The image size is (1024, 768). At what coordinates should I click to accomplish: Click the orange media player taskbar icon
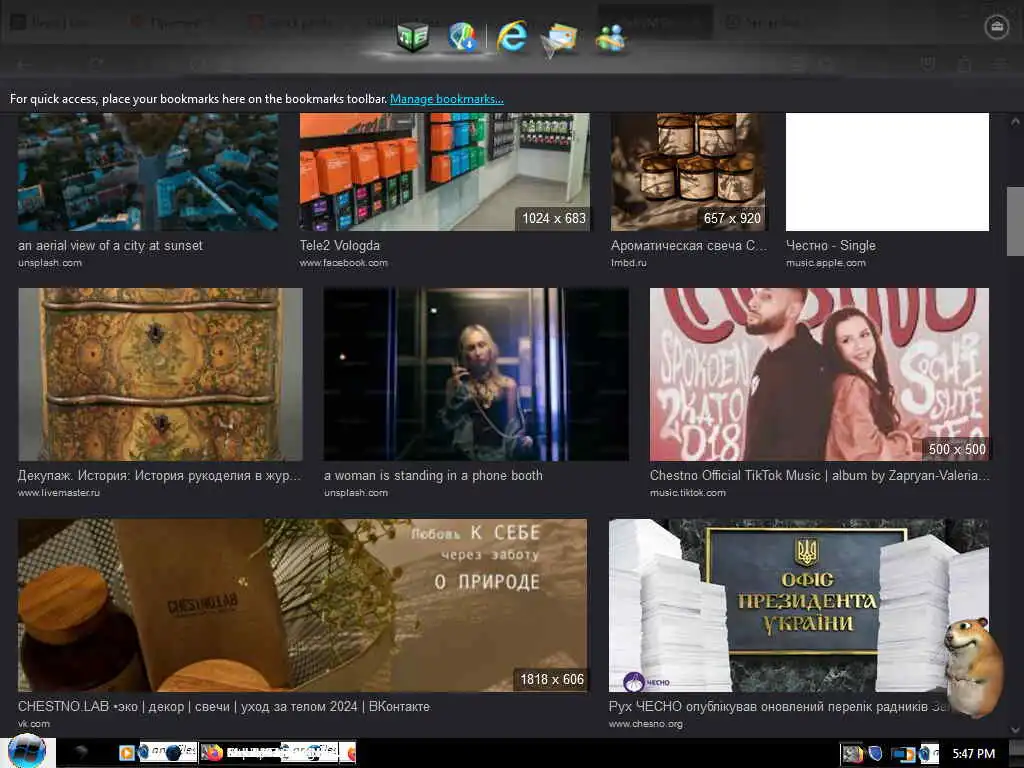coord(127,753)
